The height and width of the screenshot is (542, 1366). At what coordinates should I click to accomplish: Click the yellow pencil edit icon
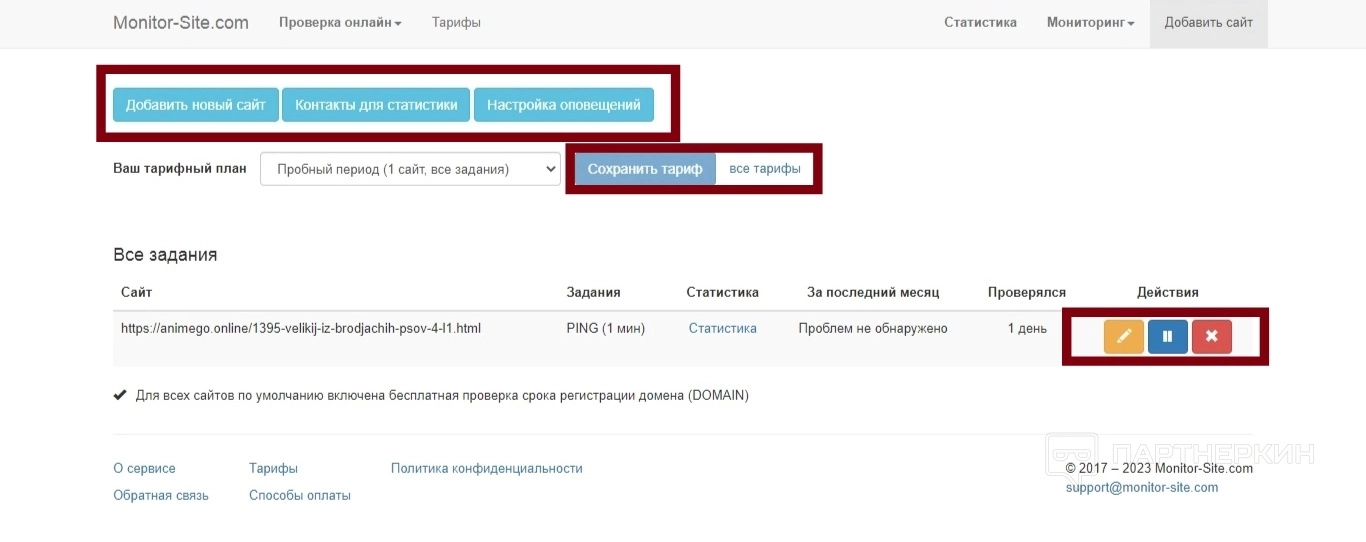tap(1124, 337)
